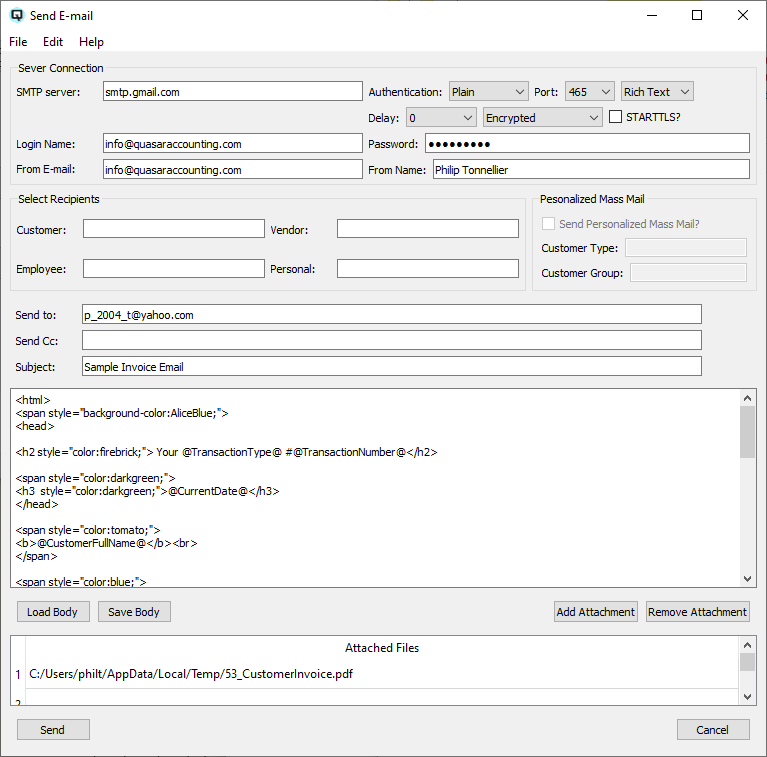Screen dimensions: 767x757
Task: Click the Send to address field
Action: point(392,314)
